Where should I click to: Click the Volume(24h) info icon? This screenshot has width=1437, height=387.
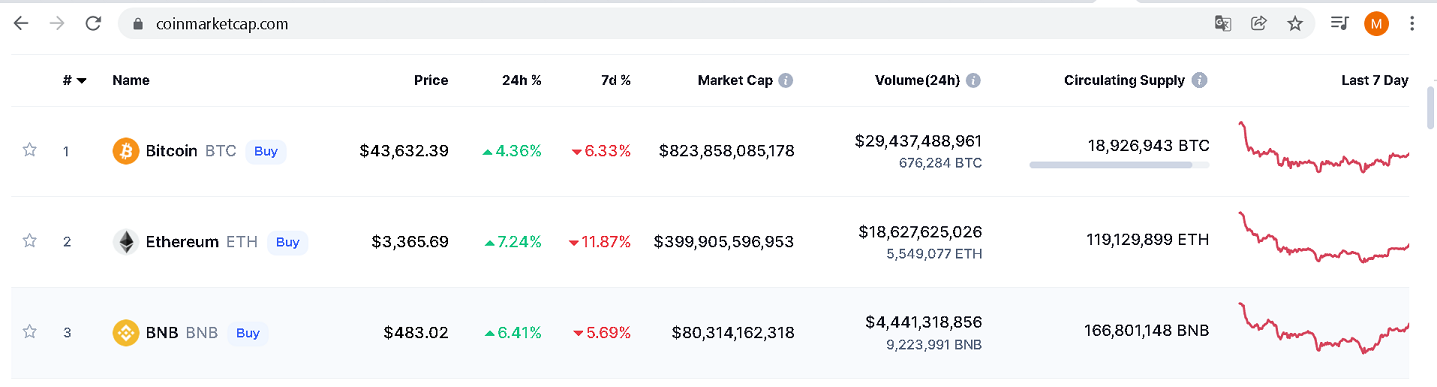coord(973,80)
